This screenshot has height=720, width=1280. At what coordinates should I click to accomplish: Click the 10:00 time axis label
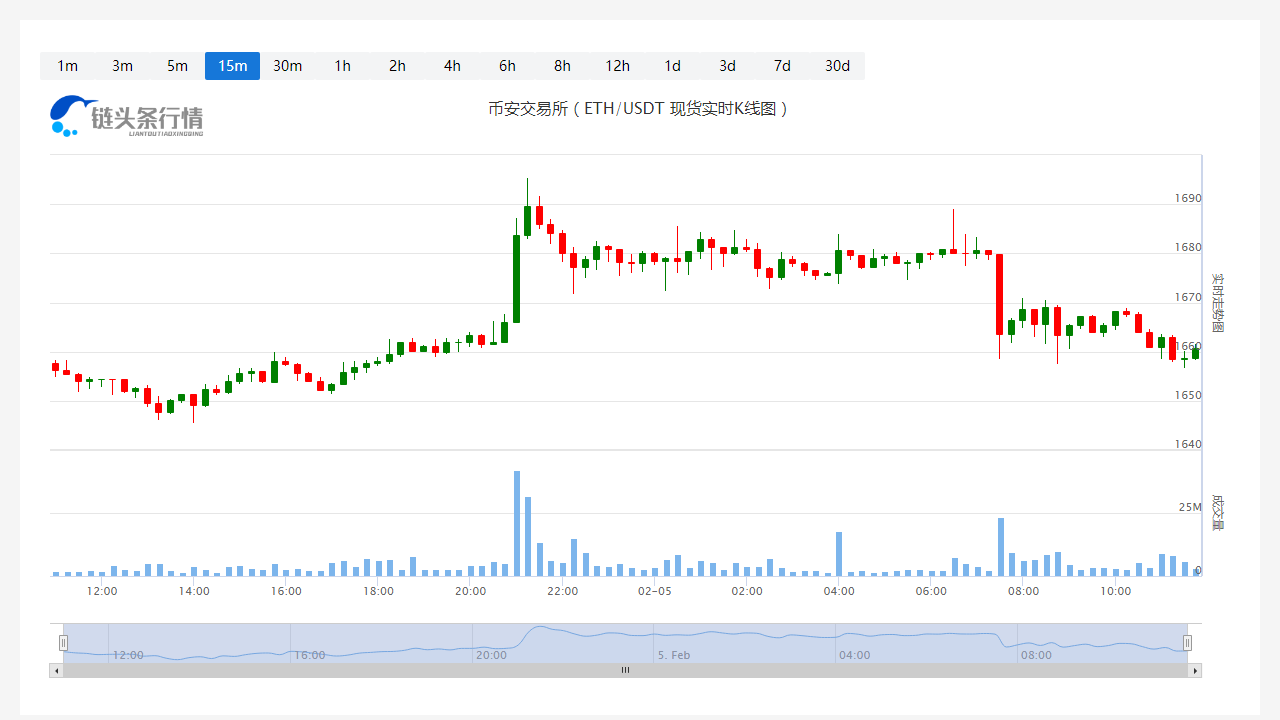tap(1115, 591)
